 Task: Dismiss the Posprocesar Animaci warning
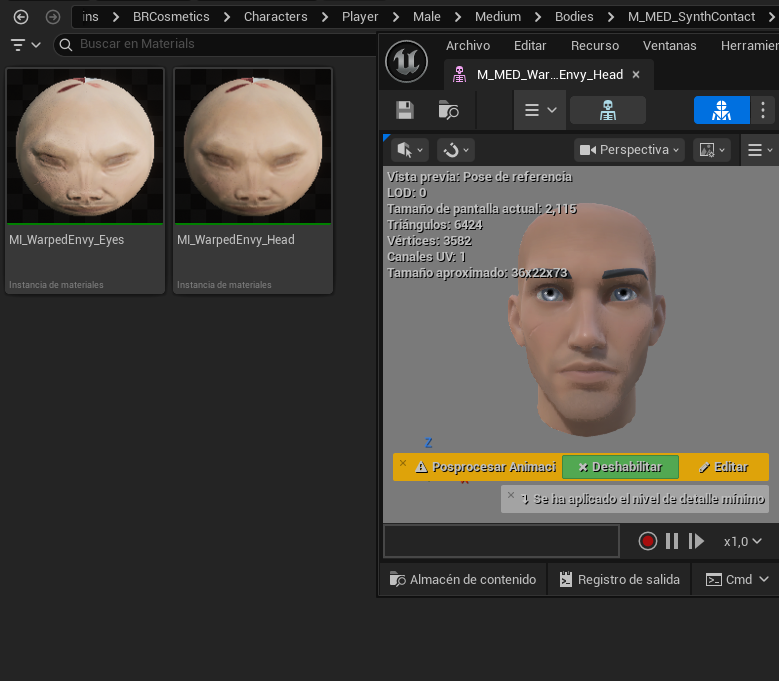point(403,463)
